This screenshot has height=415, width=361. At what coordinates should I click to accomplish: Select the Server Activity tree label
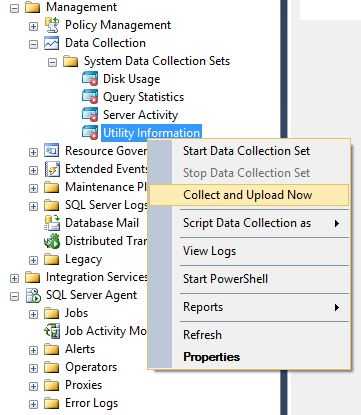point(140,115)
